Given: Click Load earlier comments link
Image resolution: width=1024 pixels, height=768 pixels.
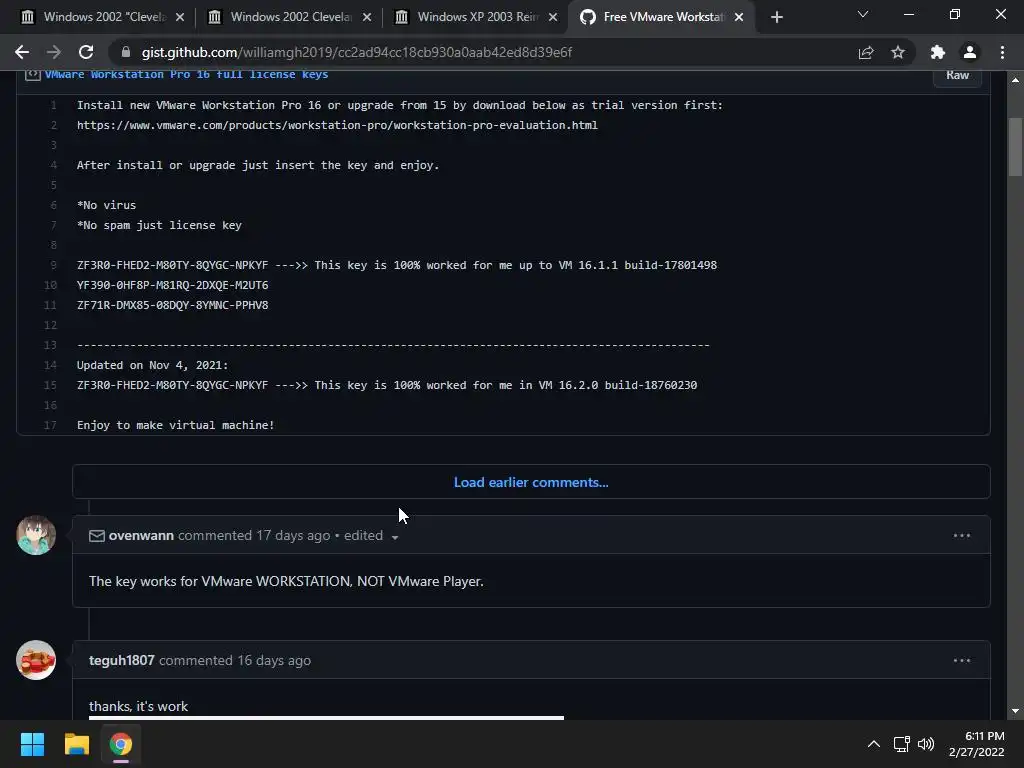Looking at the screenshot, I should point(531,483).
